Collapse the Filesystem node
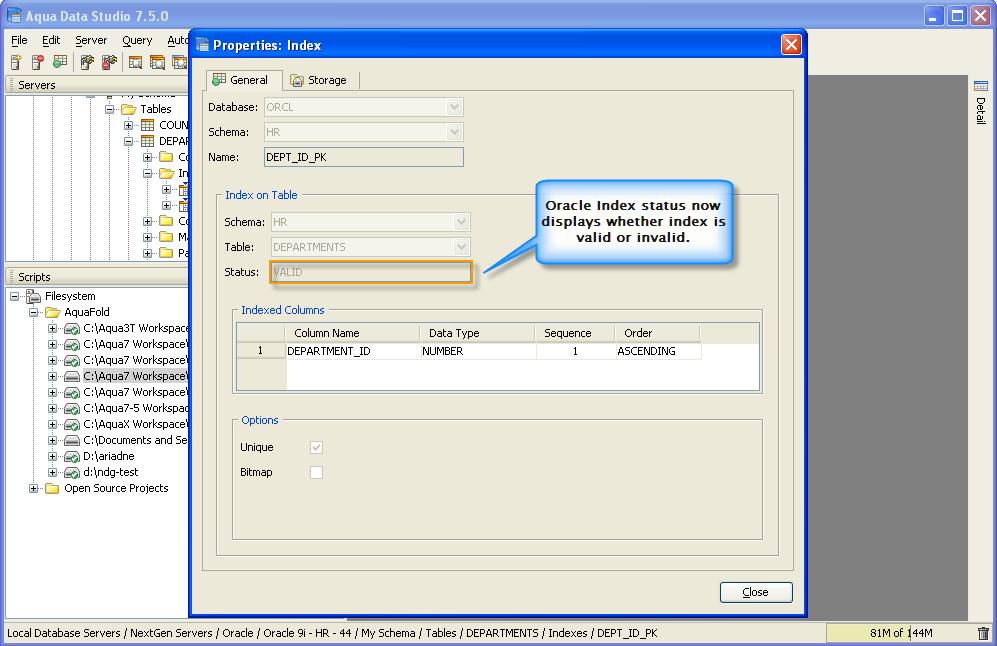The height and width of the screenshot is (646, 997). click(14, 296)
